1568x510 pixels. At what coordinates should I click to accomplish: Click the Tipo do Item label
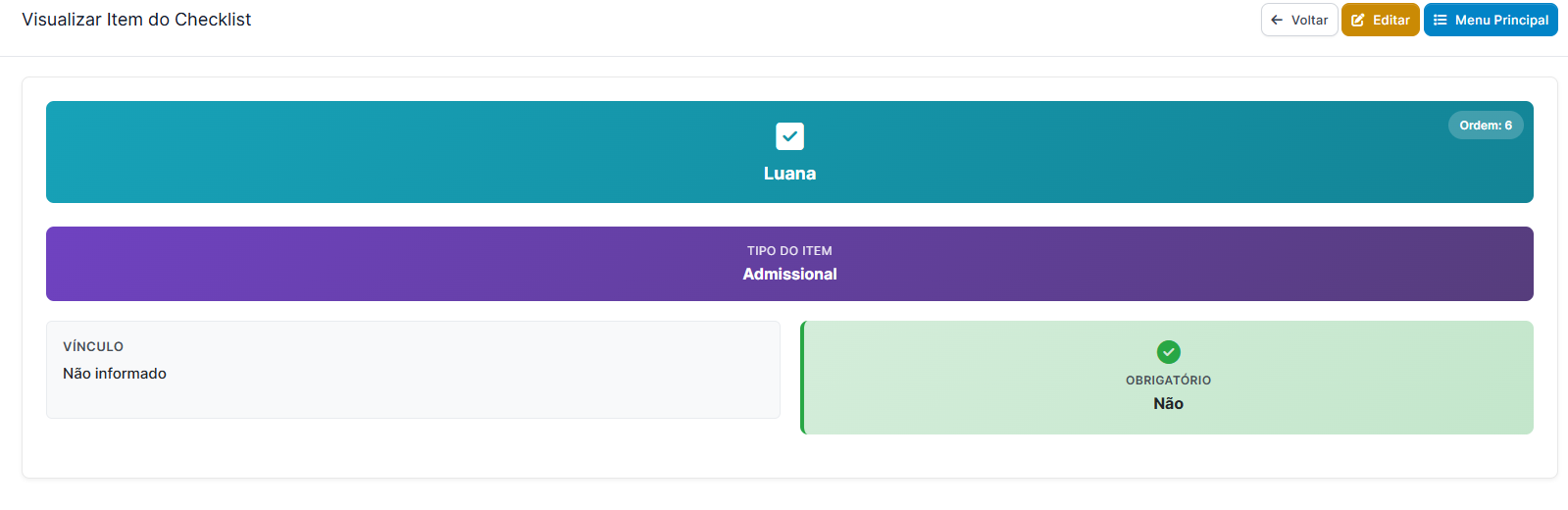tap(789, 251)
